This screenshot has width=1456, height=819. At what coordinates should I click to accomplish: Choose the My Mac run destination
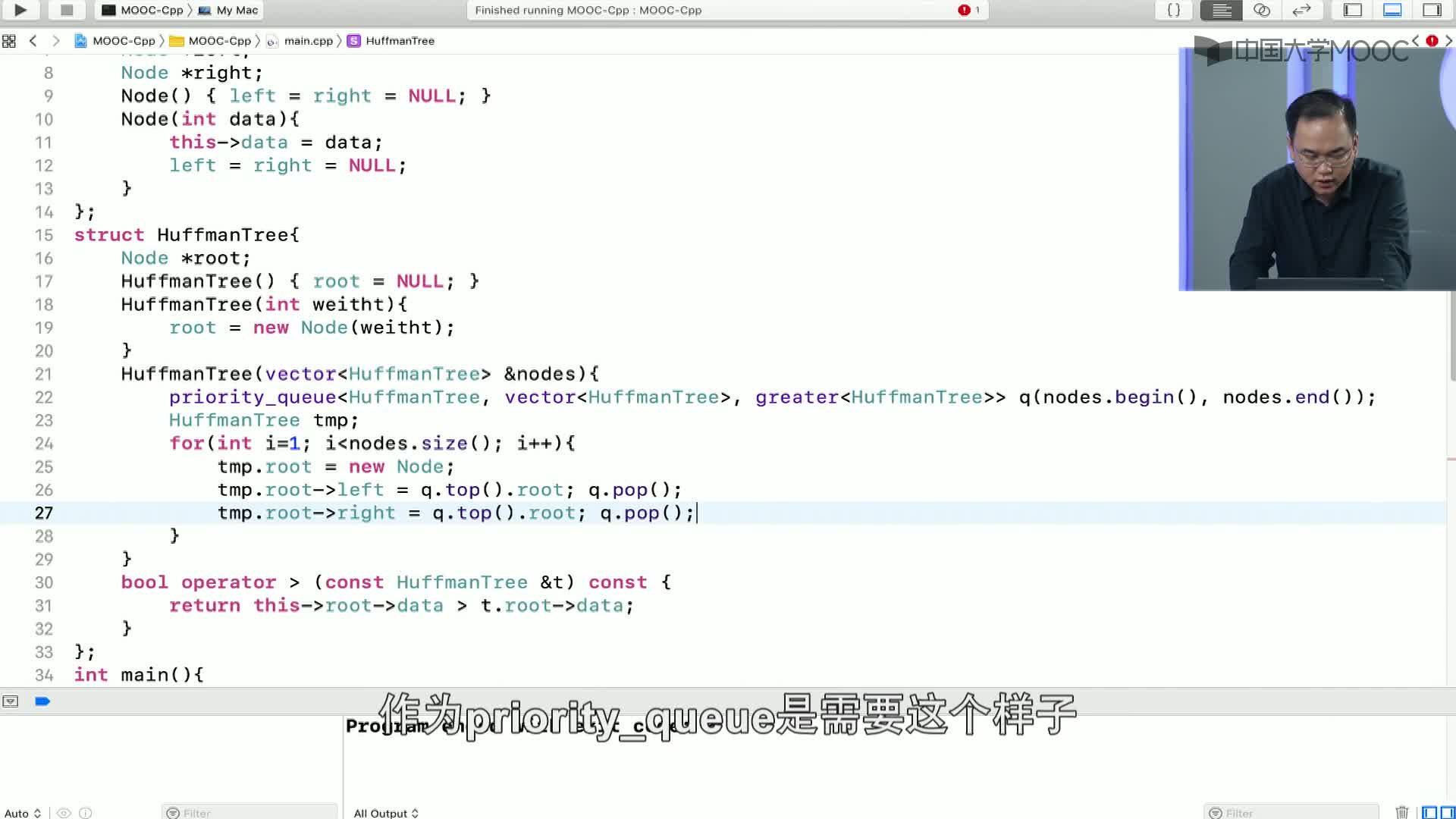coord(228,10)
